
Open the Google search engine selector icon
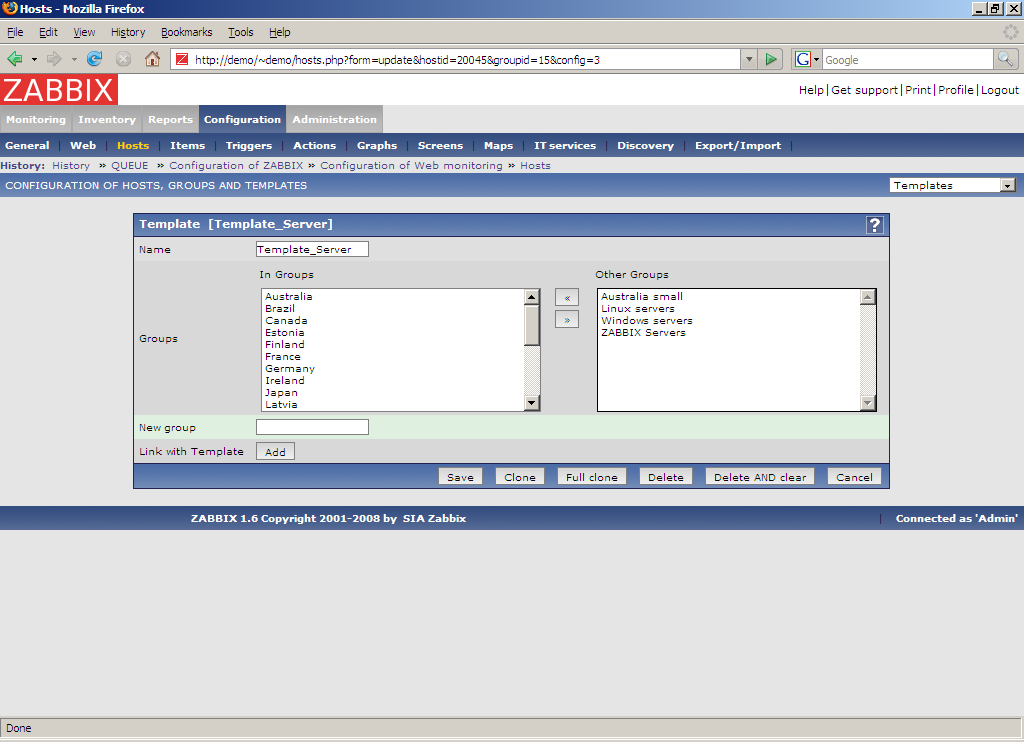807,59
